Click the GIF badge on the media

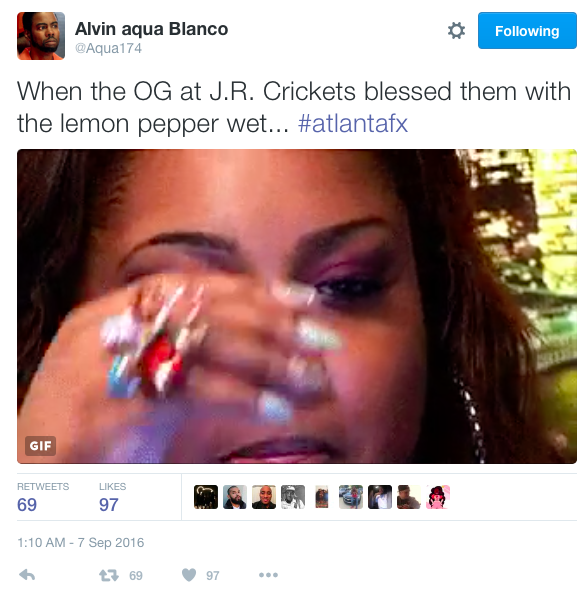point(40,445)
